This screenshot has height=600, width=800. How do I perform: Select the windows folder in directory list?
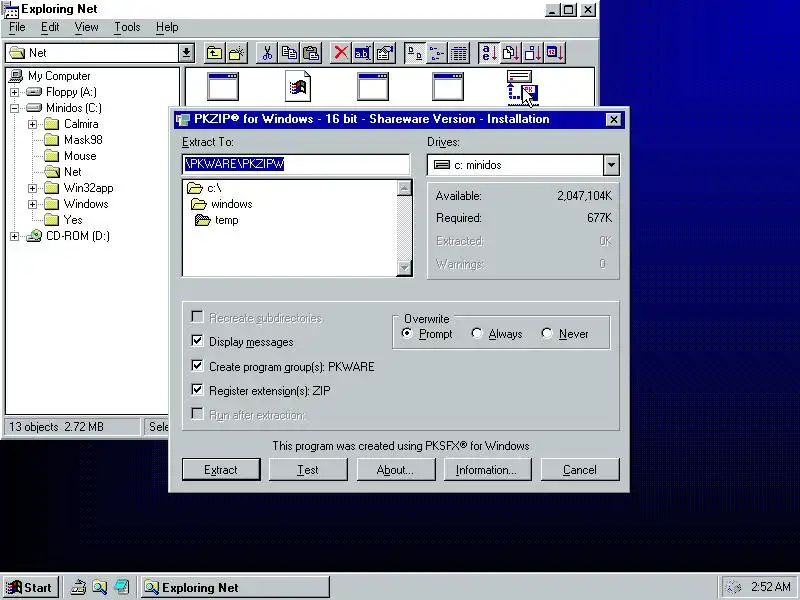point(221,204)
